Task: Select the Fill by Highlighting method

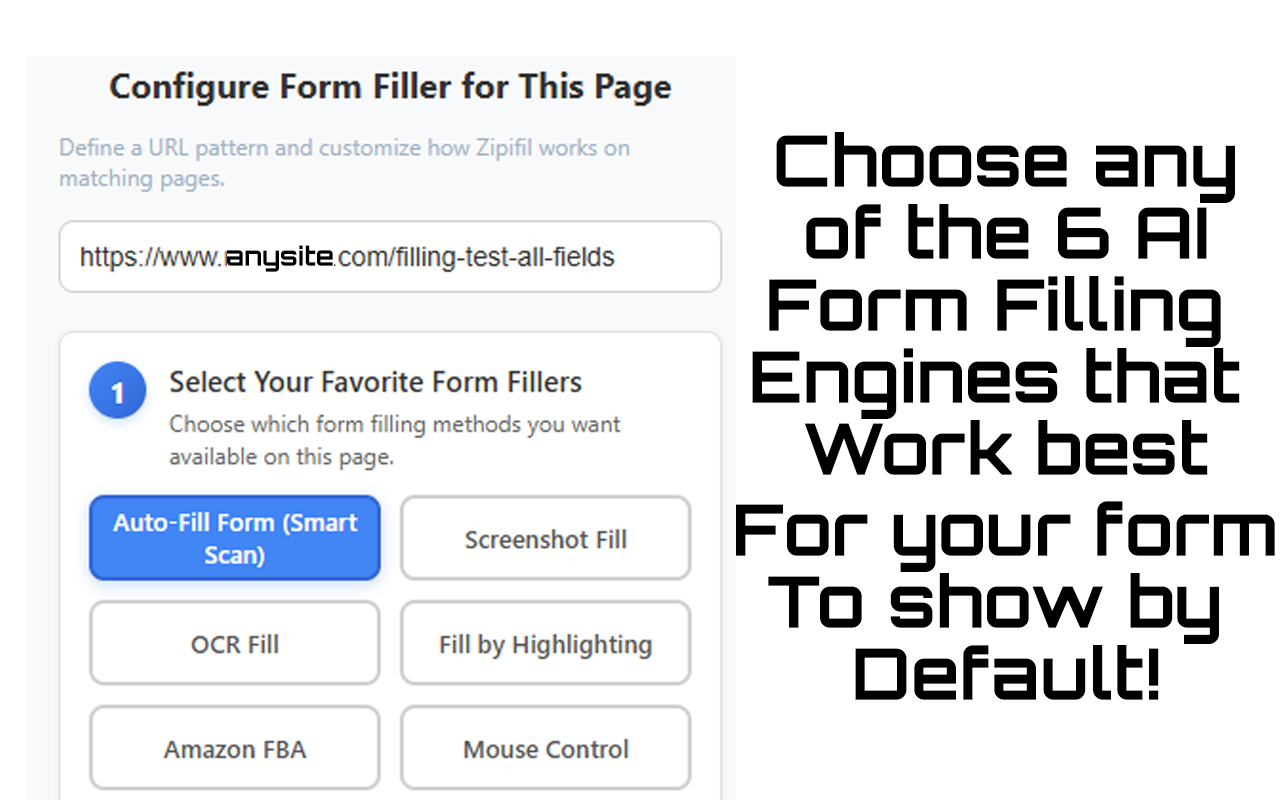Action: pyautogui.click(x=545, y=644)
